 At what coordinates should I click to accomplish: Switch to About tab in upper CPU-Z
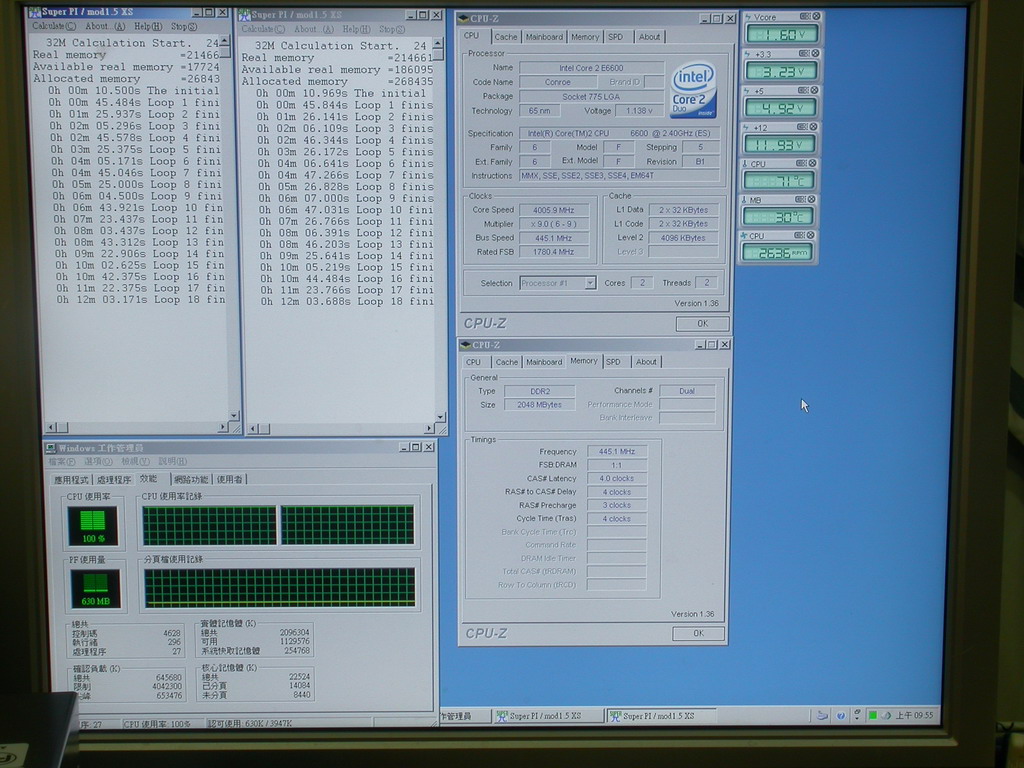[649, 37]
